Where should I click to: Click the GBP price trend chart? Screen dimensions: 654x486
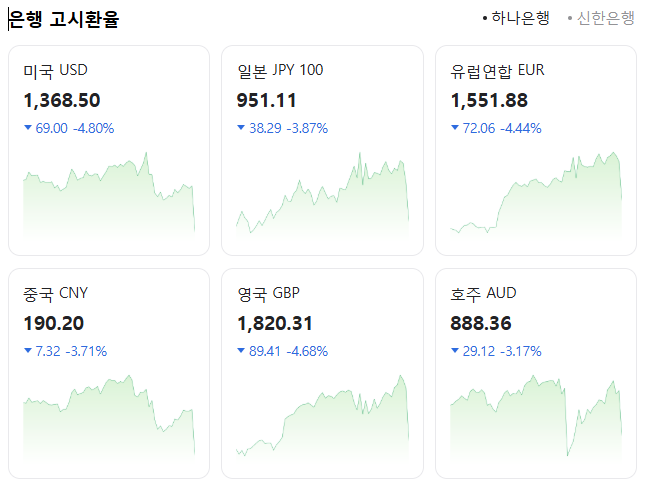322,418
